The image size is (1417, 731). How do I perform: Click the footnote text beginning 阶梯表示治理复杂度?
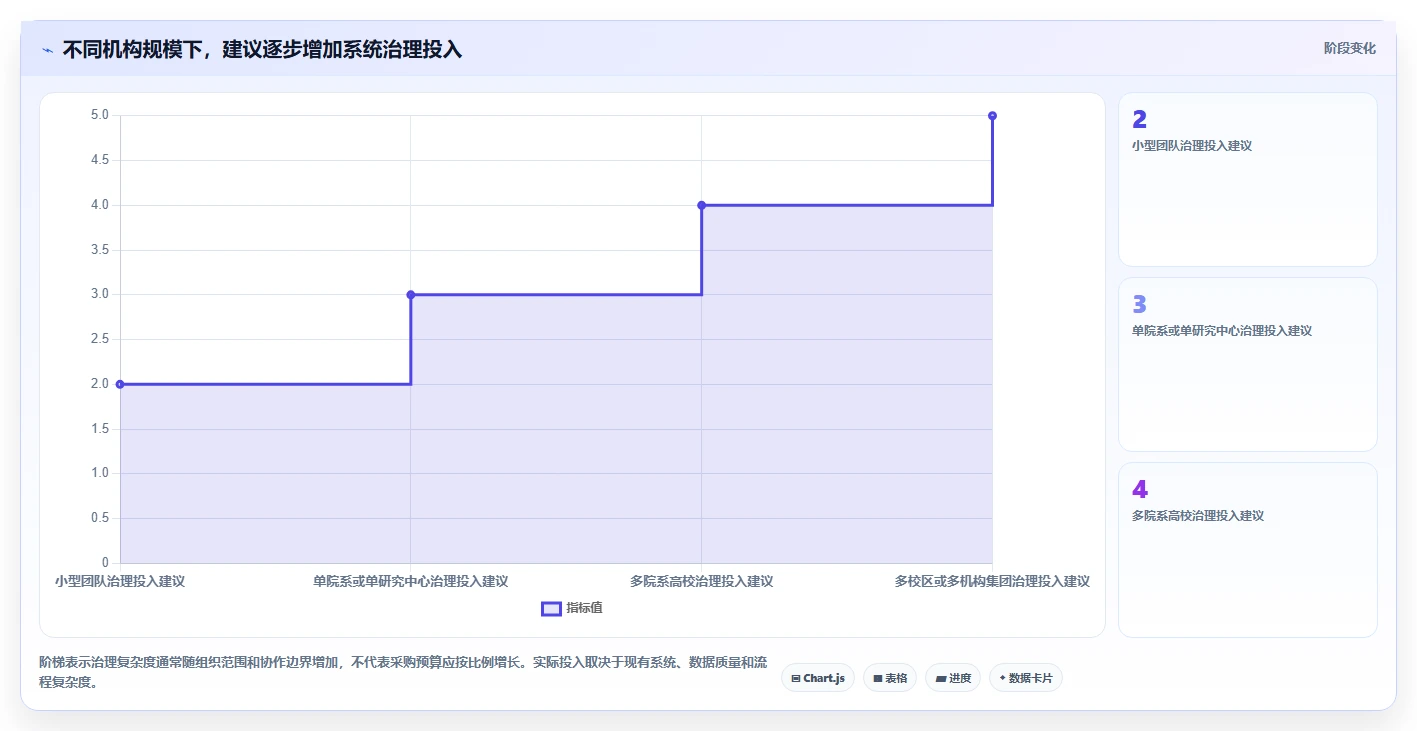click(x=402, y=673)
